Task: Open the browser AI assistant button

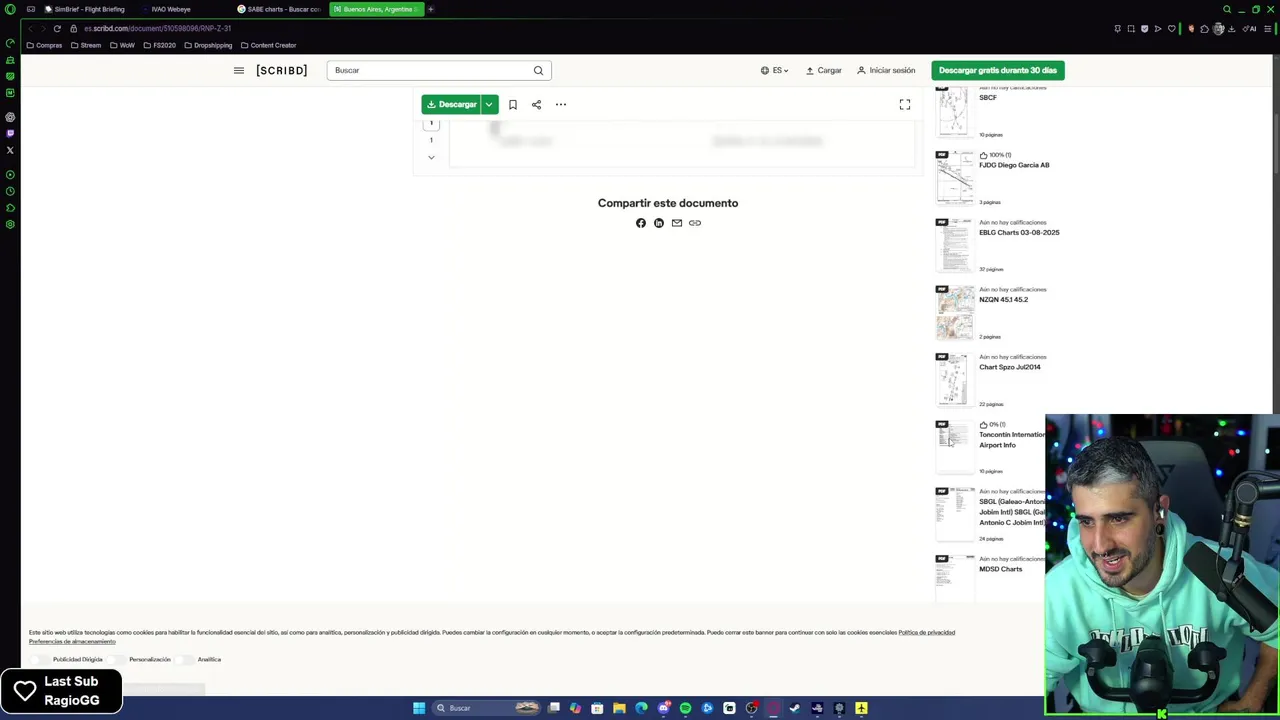Action: (1250, 28)
